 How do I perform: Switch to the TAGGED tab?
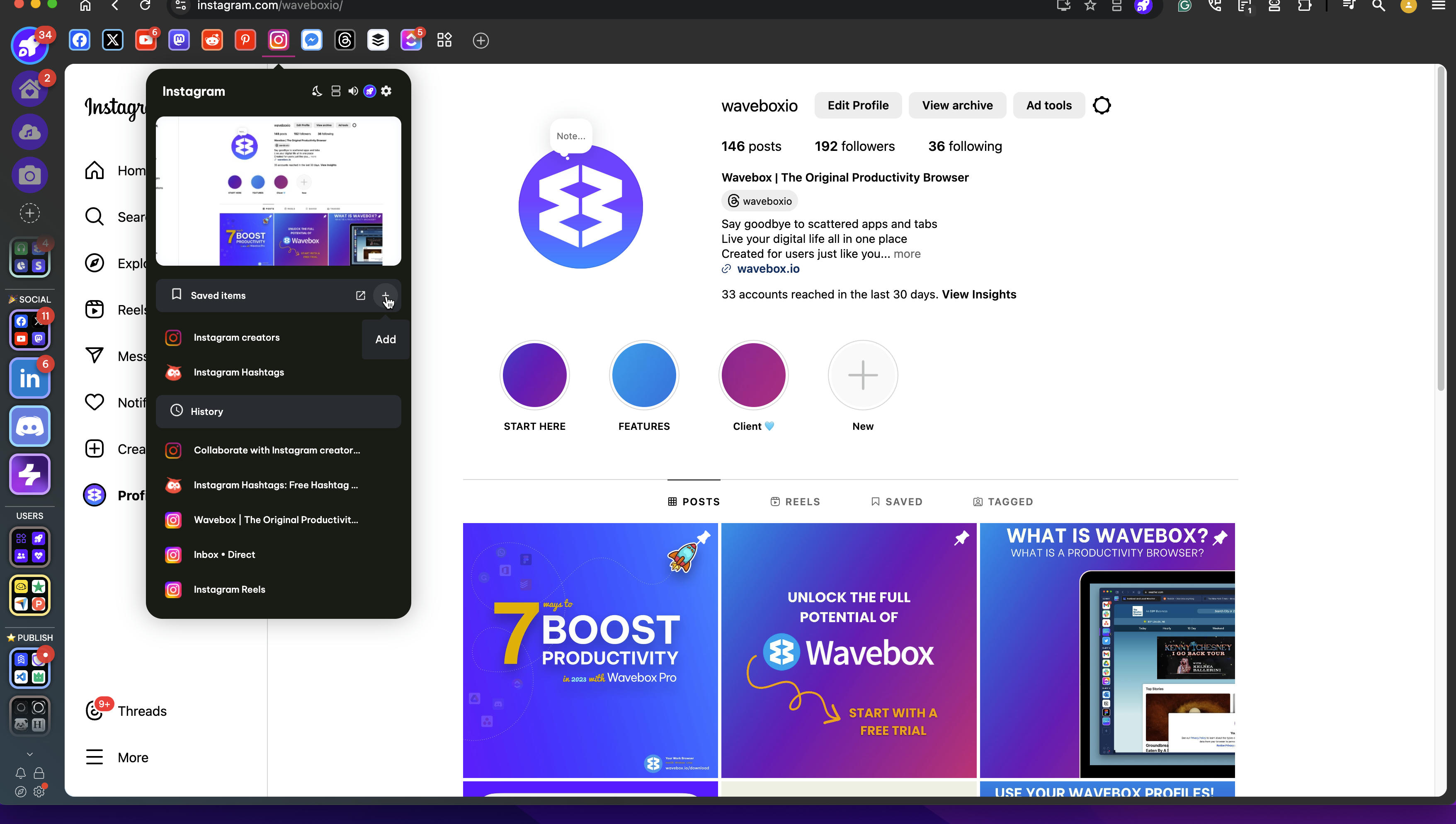(1003, 502)
